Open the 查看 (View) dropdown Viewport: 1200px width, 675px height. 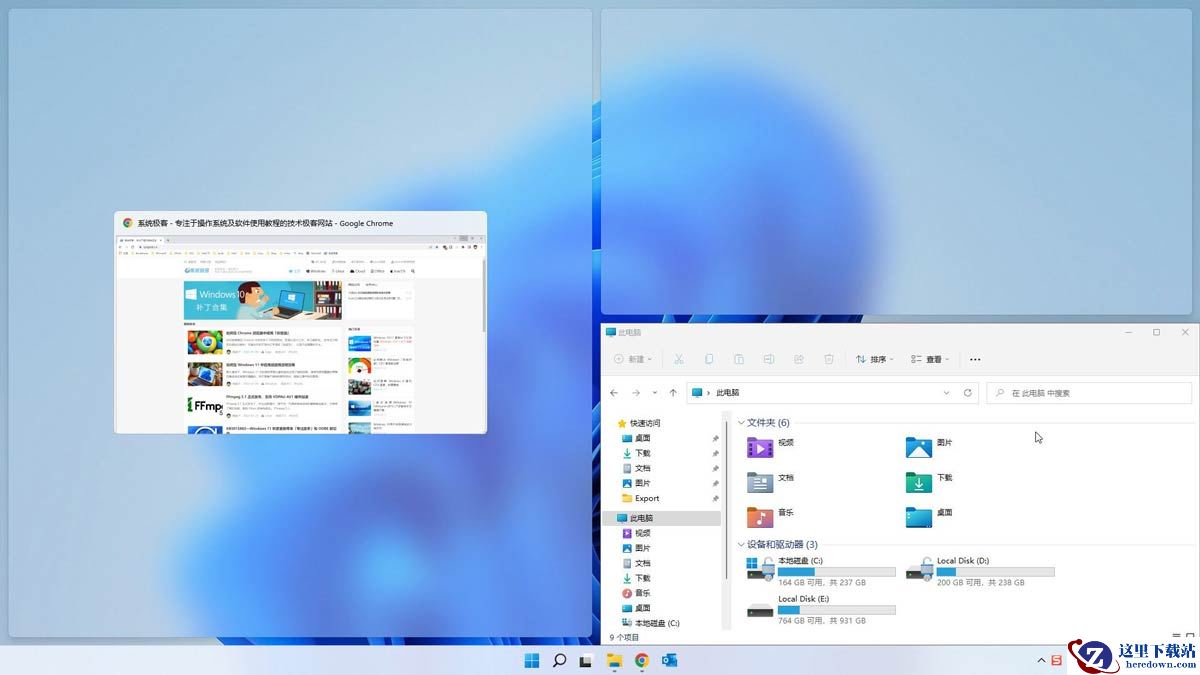click(930, 359)
